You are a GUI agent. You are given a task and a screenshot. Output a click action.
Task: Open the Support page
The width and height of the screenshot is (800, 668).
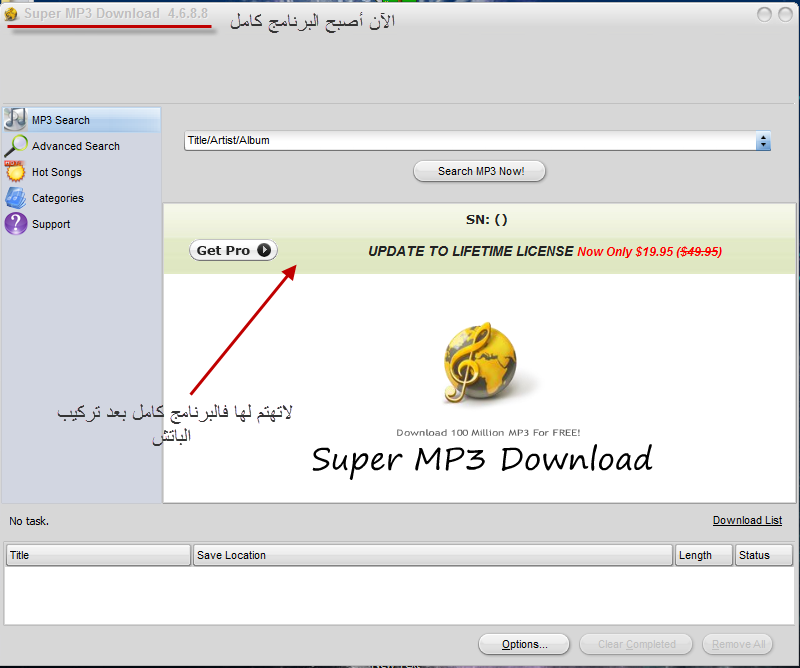click(x=82, y=224)
